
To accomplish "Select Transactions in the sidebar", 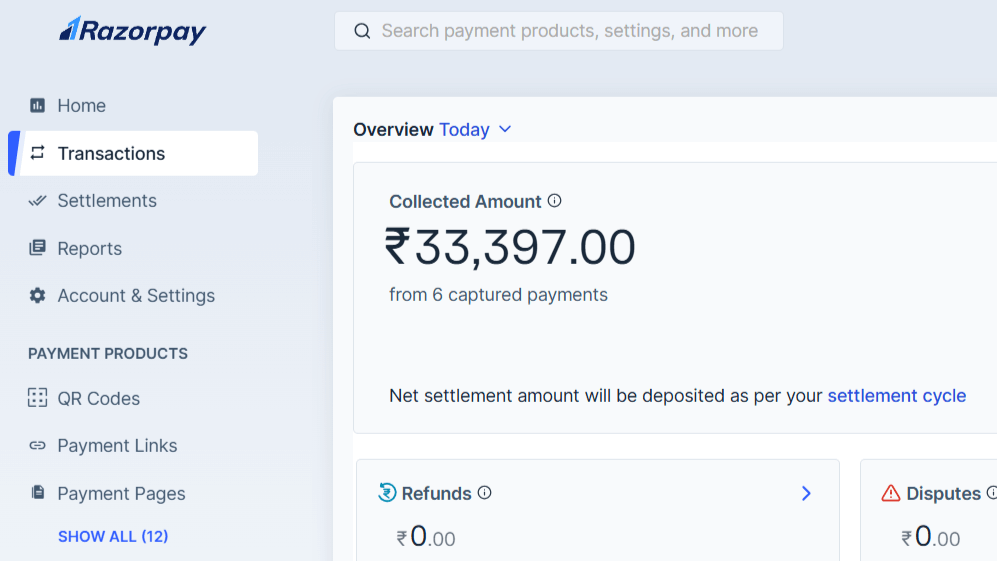I will [x=133, y=153].
